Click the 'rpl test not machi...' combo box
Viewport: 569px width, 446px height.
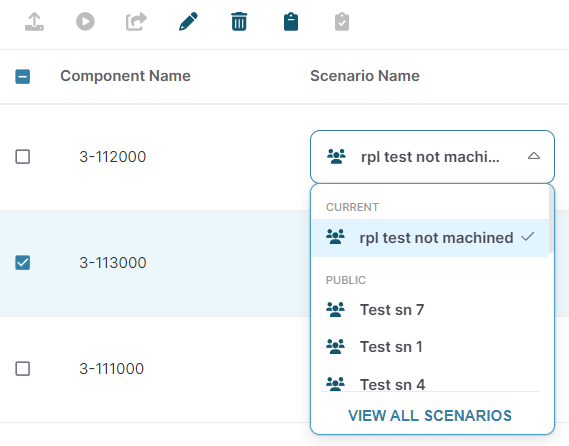tap(433, 157)
